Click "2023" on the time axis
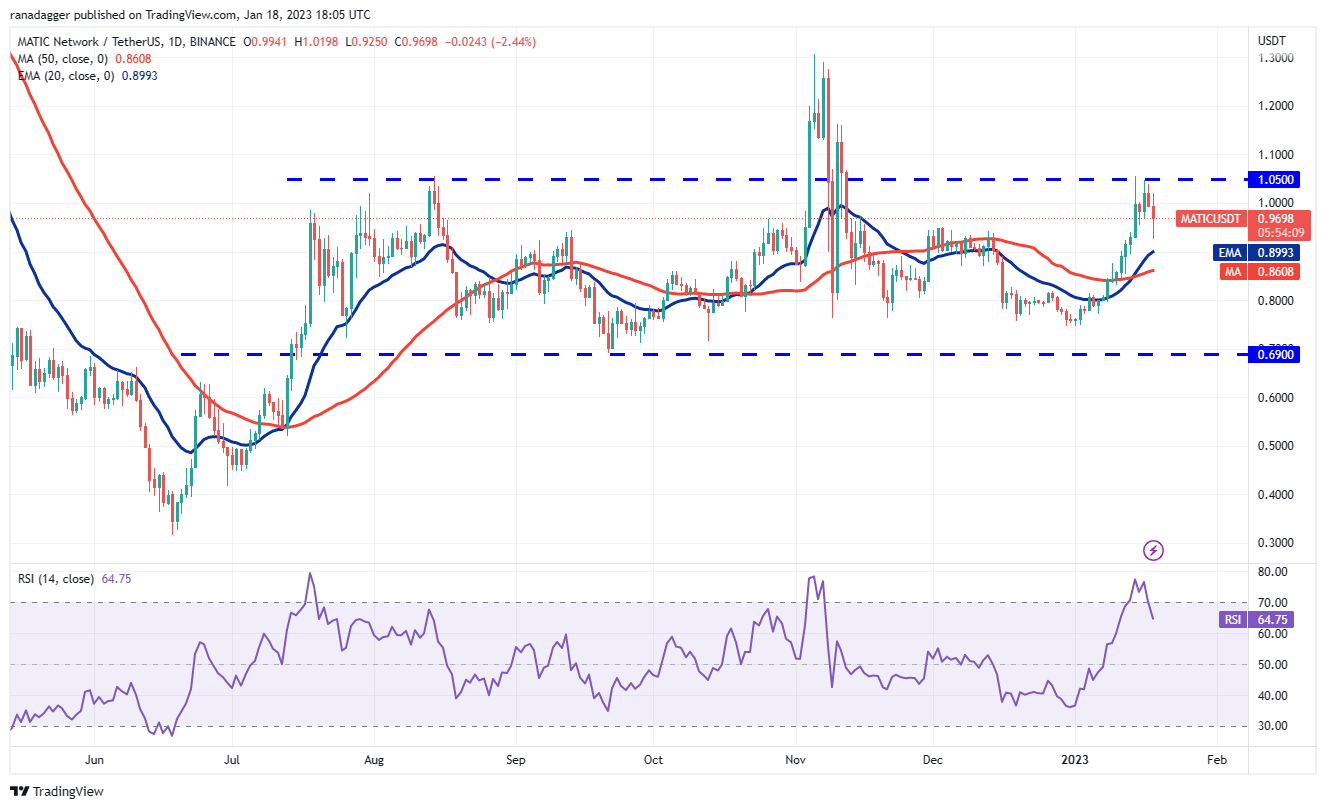 coord(1075,760)
